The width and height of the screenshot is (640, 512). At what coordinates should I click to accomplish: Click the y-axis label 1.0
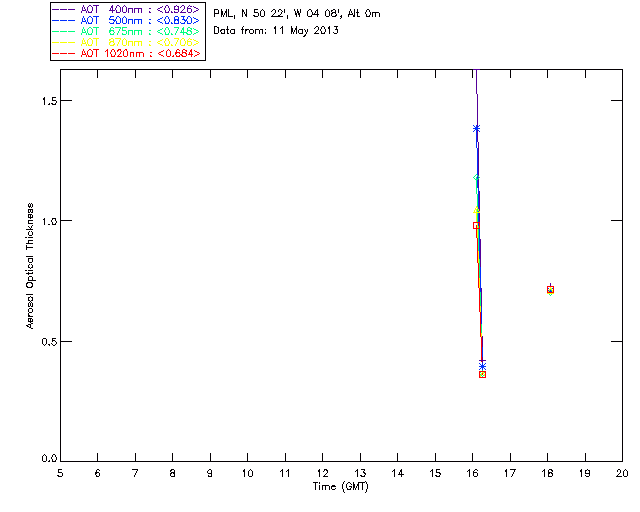click(48, 221)
